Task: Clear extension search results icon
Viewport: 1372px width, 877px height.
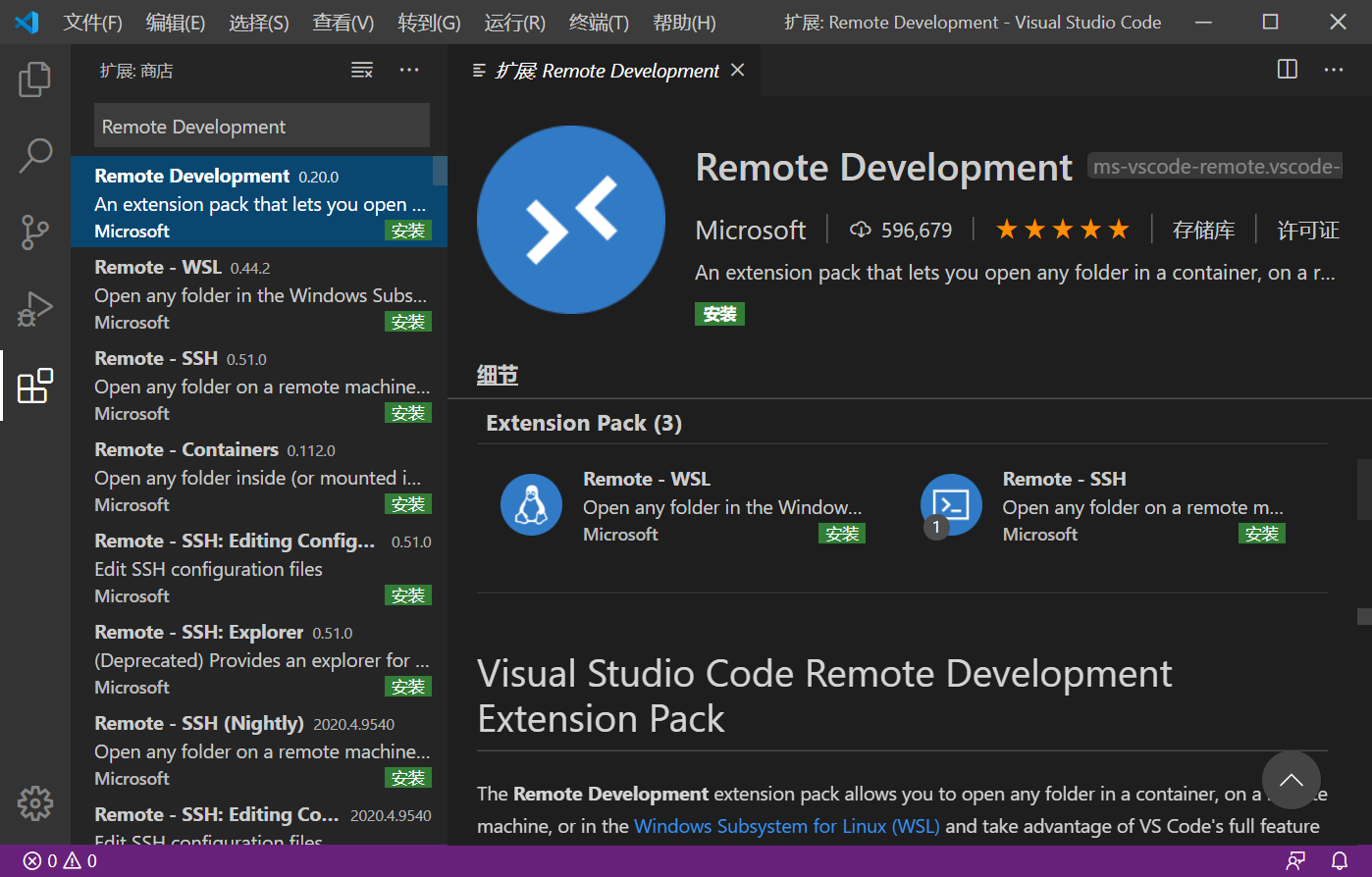Action: pyautogui.click(x=362, y=70)
